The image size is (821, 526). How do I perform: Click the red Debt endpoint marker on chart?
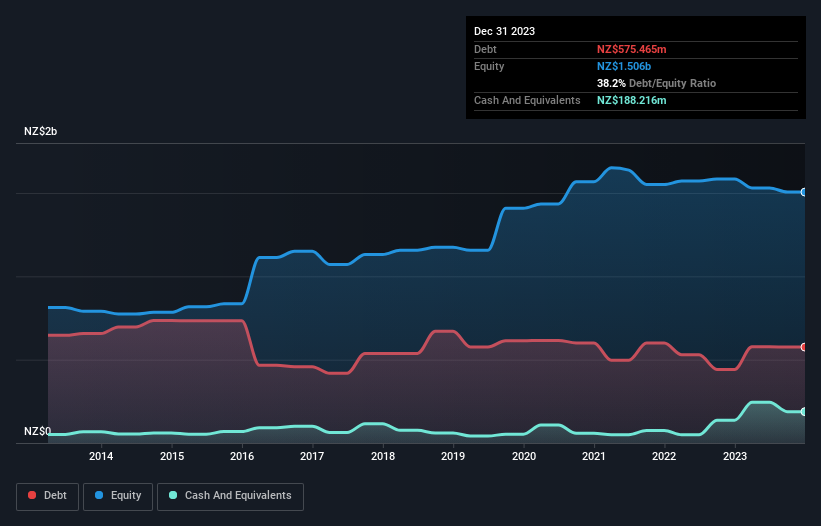click(x=803, y=347)
